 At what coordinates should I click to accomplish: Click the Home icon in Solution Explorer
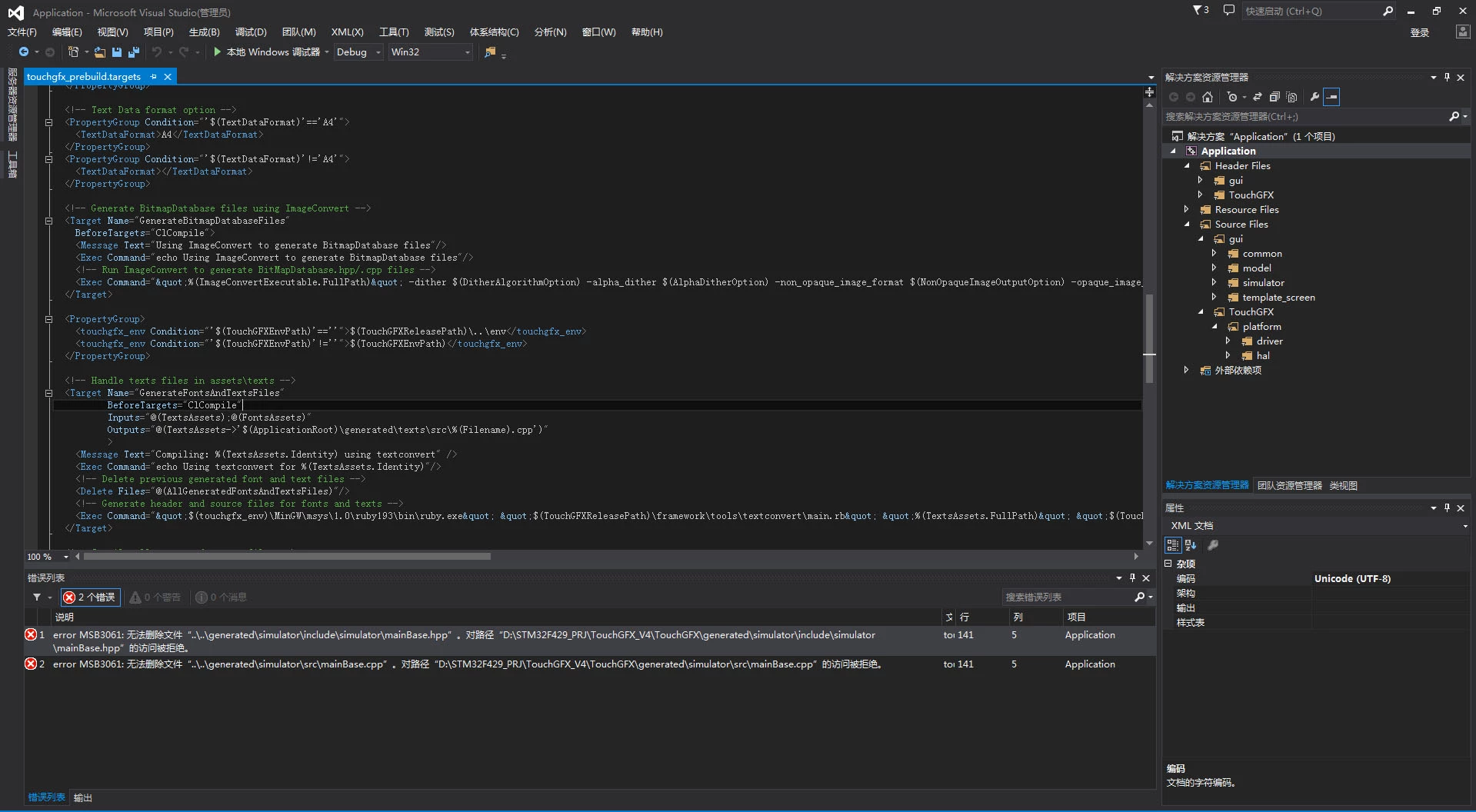click(1208, 97)
